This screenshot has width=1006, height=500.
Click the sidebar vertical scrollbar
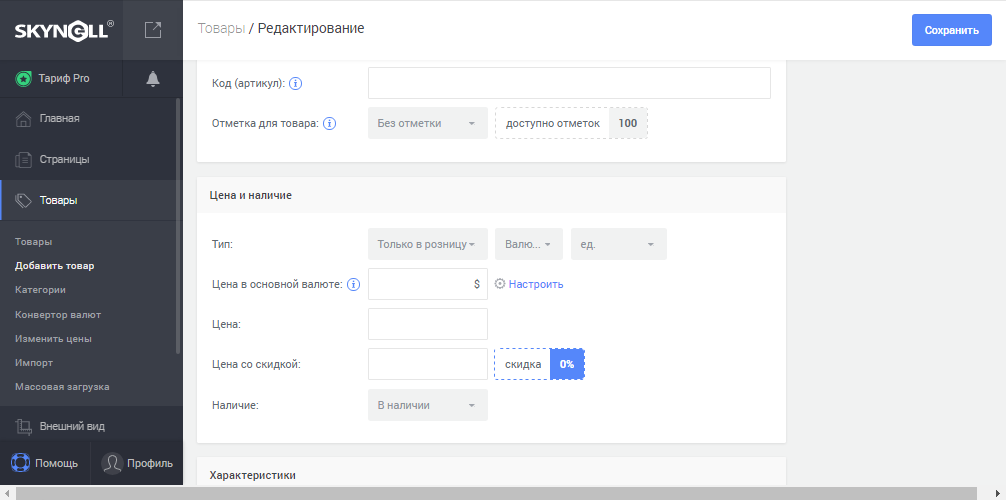click(178, 225)
